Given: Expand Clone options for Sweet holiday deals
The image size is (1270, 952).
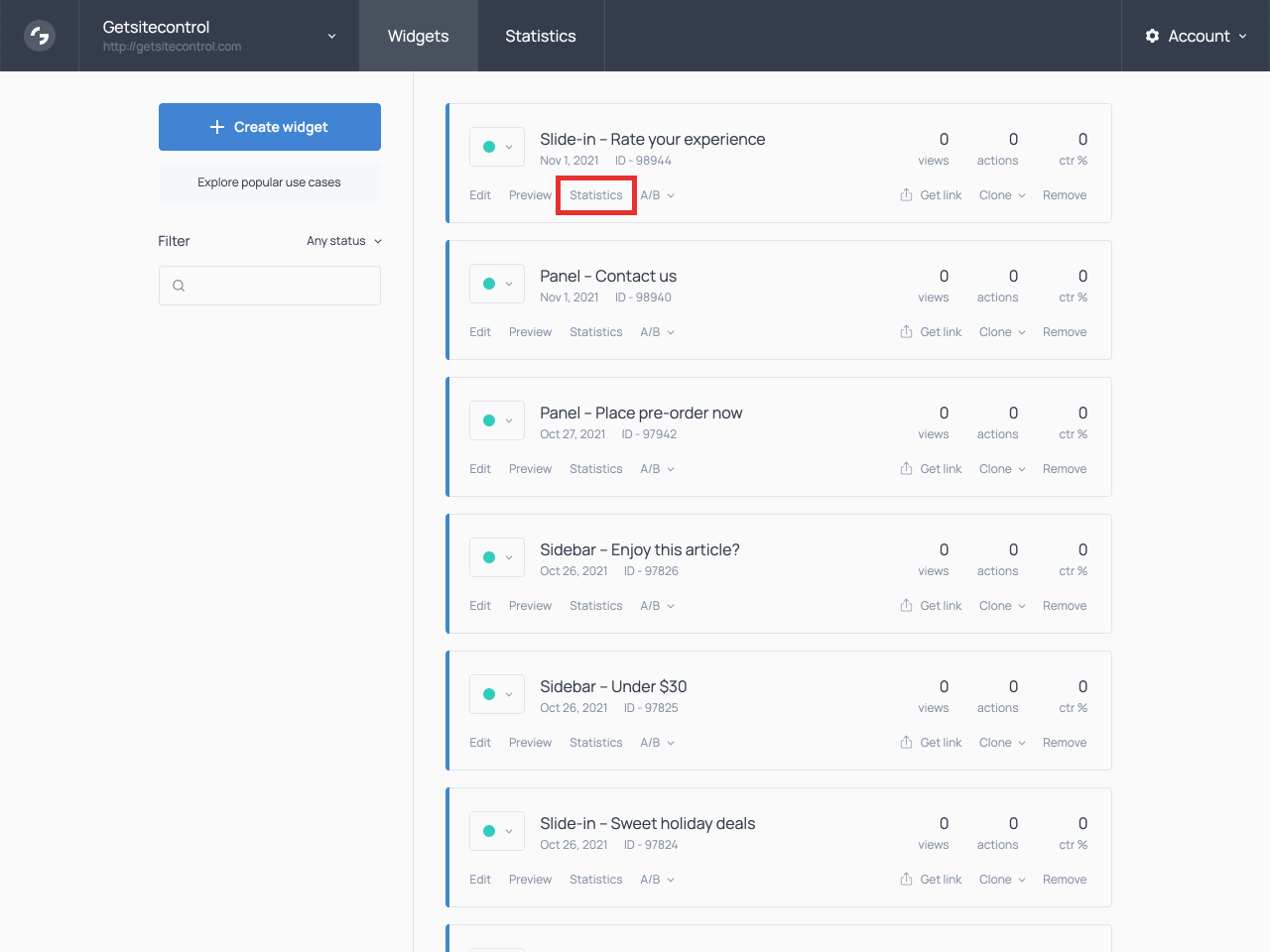Looking at the screenshot, I should (1002, 880).
